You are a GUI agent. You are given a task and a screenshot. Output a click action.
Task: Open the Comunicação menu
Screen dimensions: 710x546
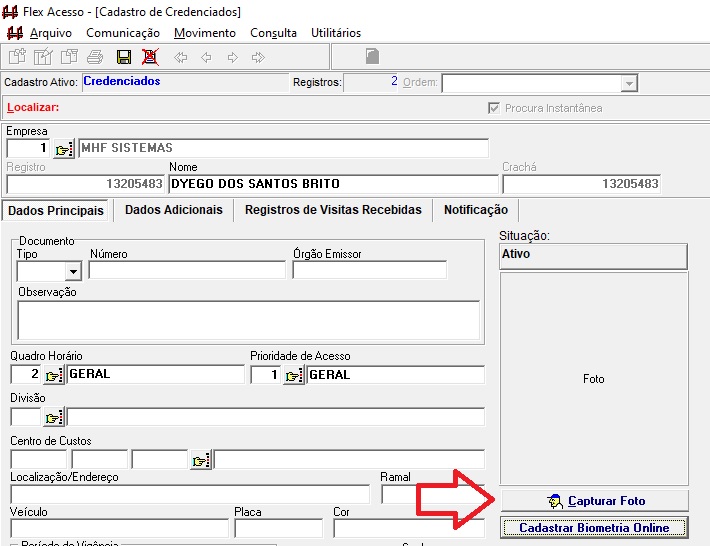[x=123, y=33]
